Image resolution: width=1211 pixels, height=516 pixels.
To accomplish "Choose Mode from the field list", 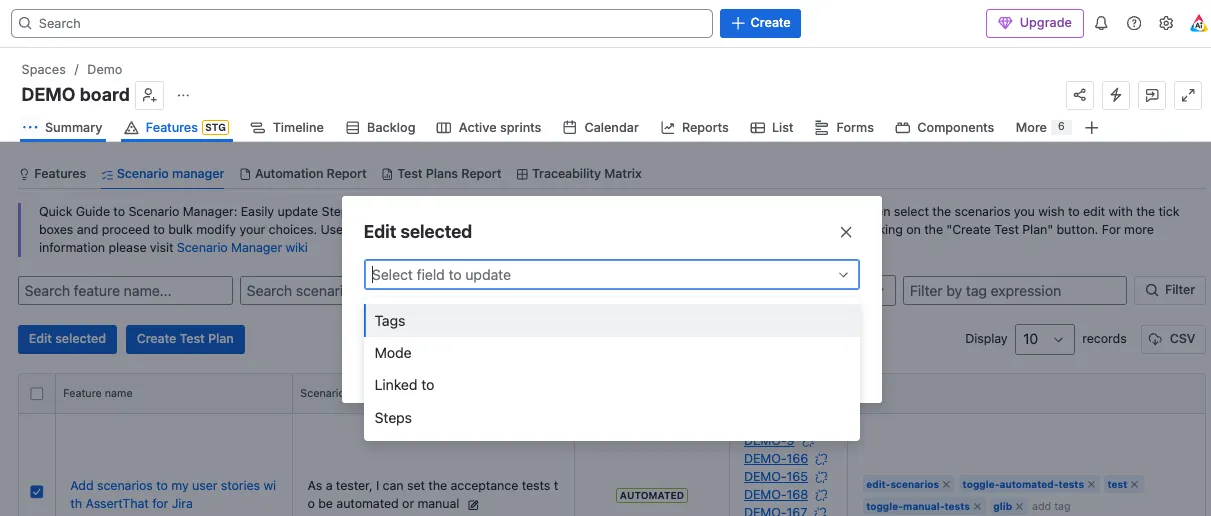I will (x=612, y=353).
